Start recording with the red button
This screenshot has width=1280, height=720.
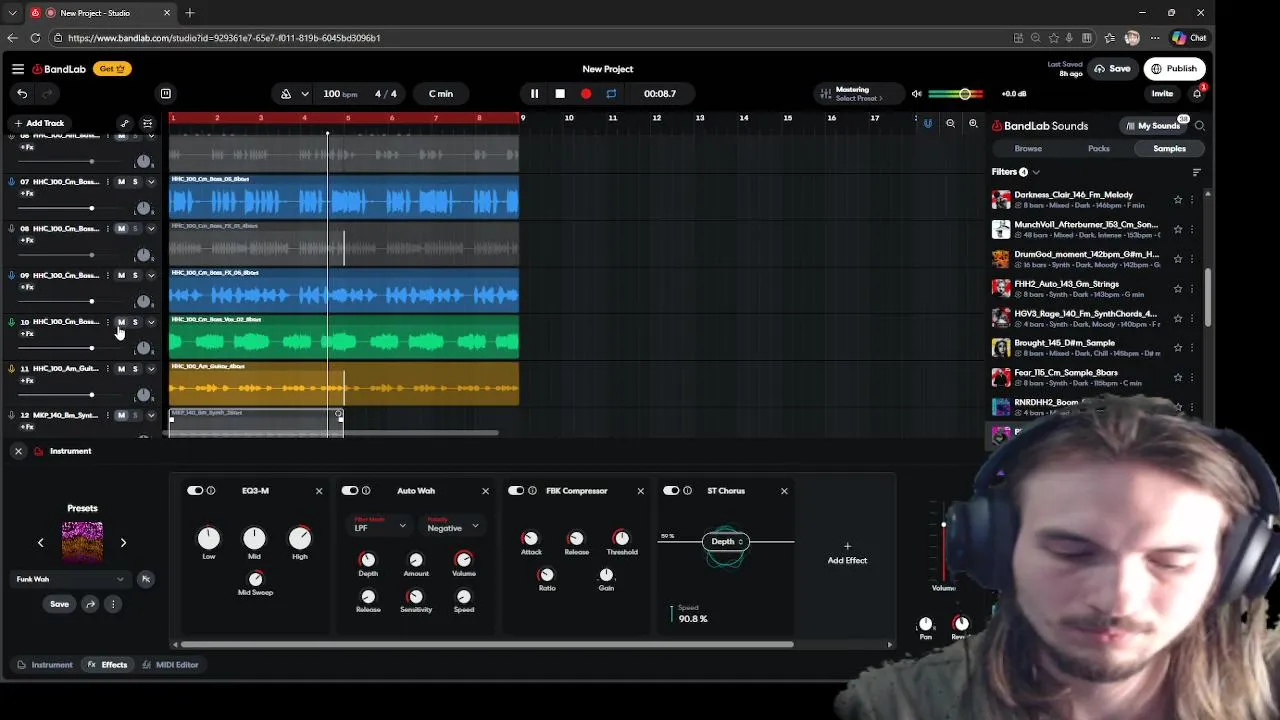tap(586, 94)
